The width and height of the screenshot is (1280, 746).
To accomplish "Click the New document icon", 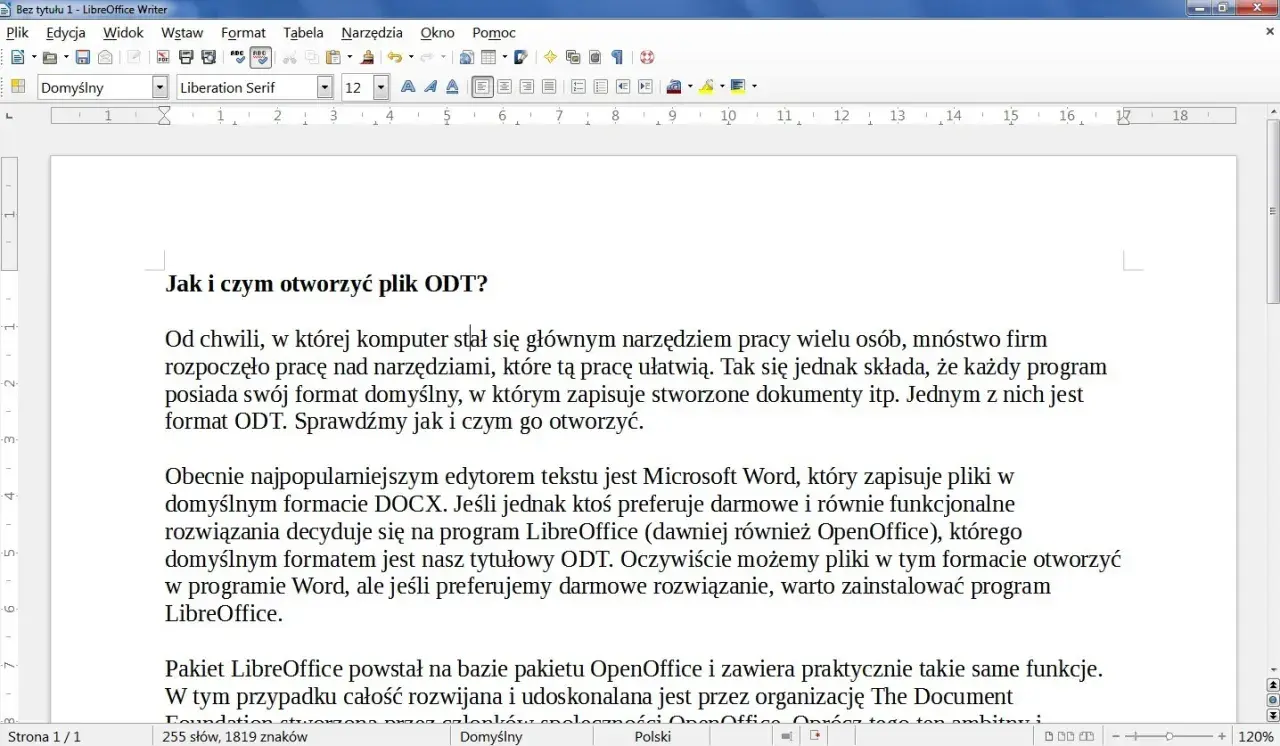I will point(17,58).
